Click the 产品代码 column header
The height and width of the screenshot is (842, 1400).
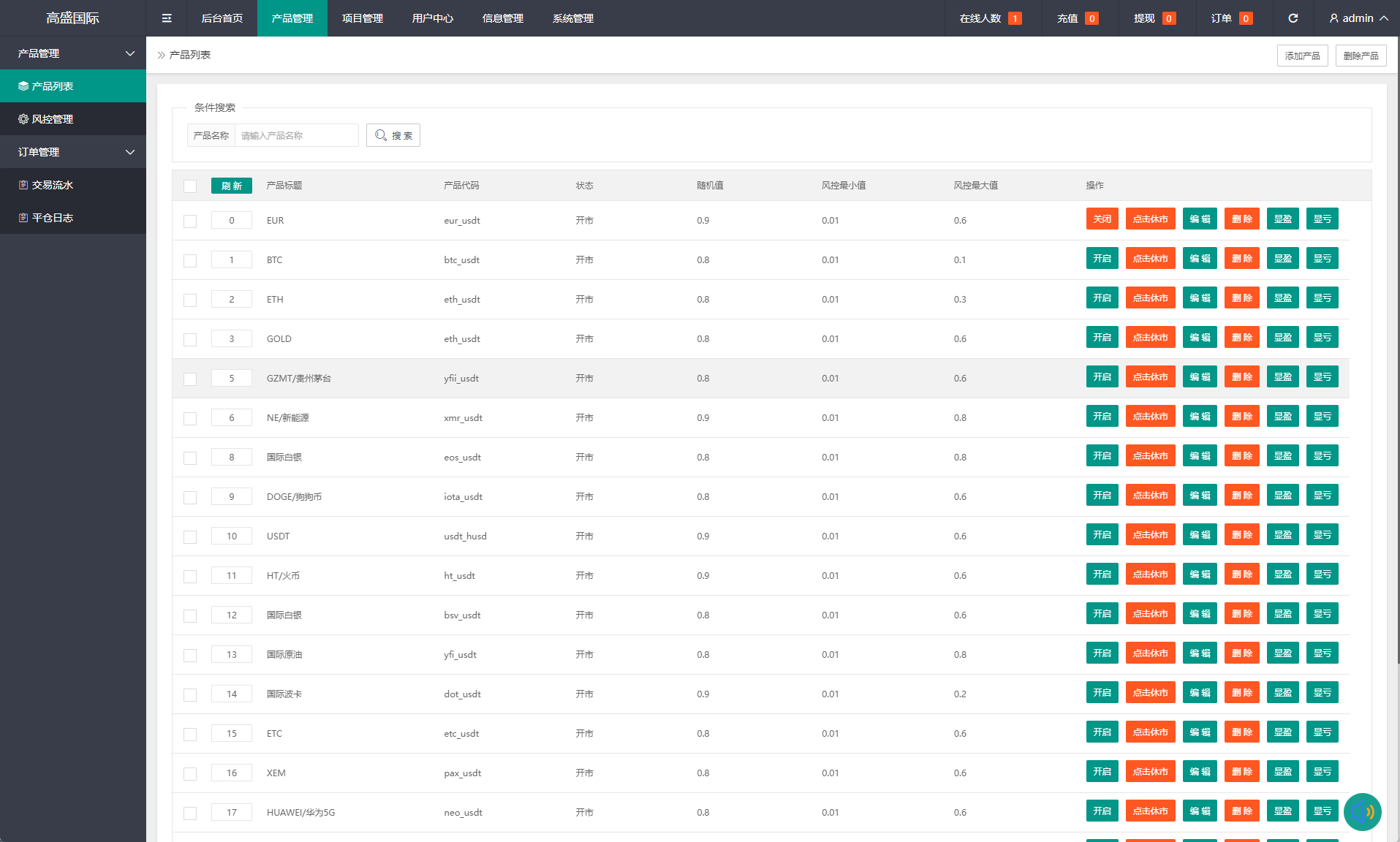(461, 186)
